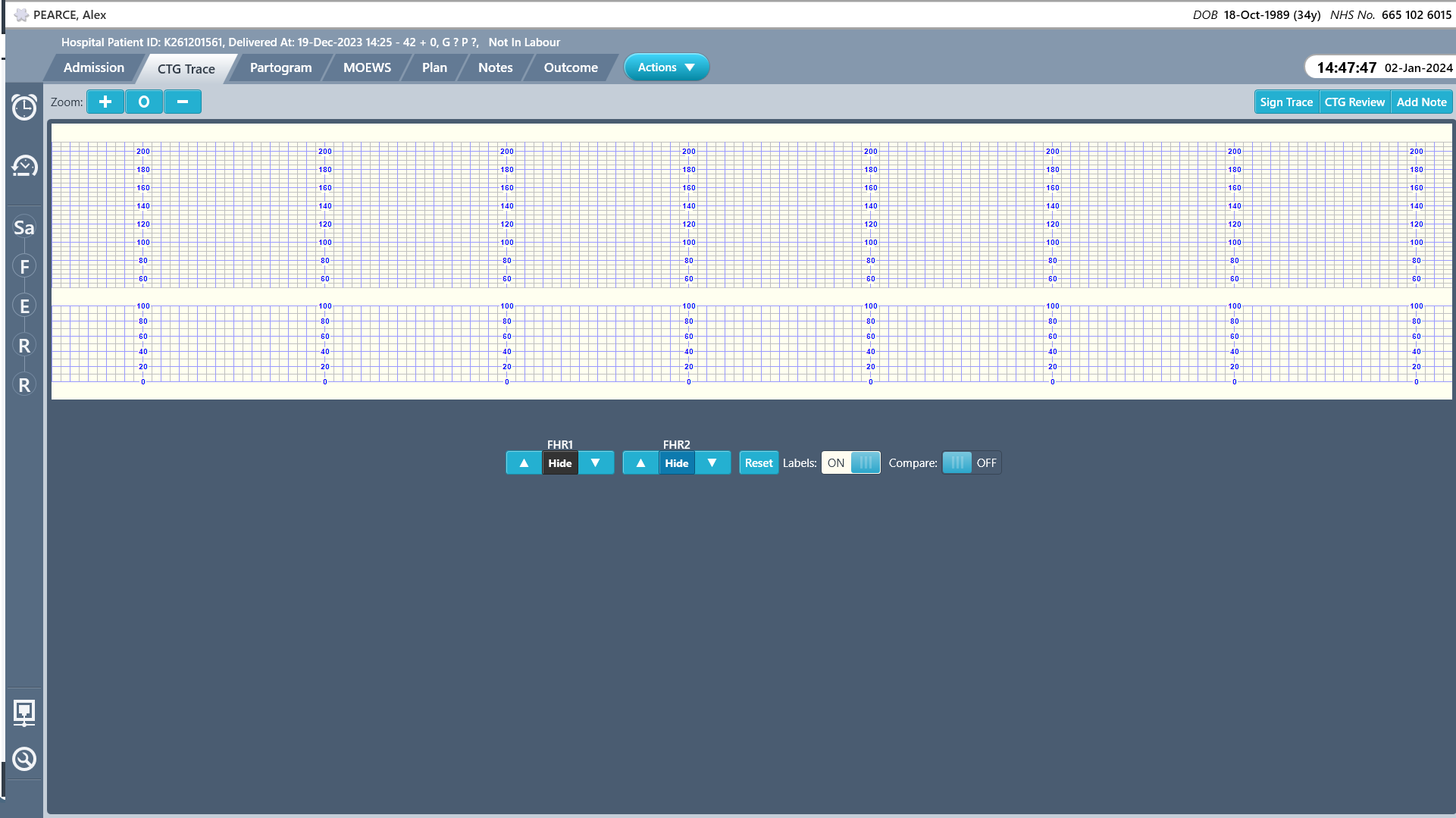Click the network monitor icon in sidebar
Image resolution: width=1456 pixels, height=818 pixels.
coord(24,713)
